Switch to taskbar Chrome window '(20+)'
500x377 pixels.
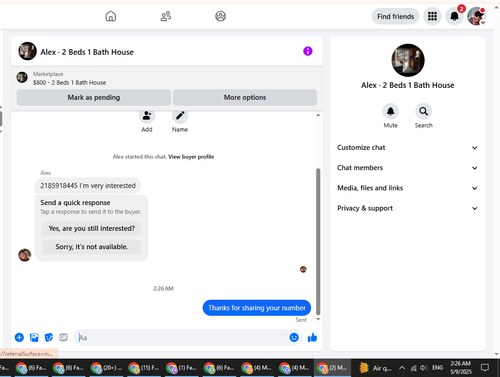point(107,368)
